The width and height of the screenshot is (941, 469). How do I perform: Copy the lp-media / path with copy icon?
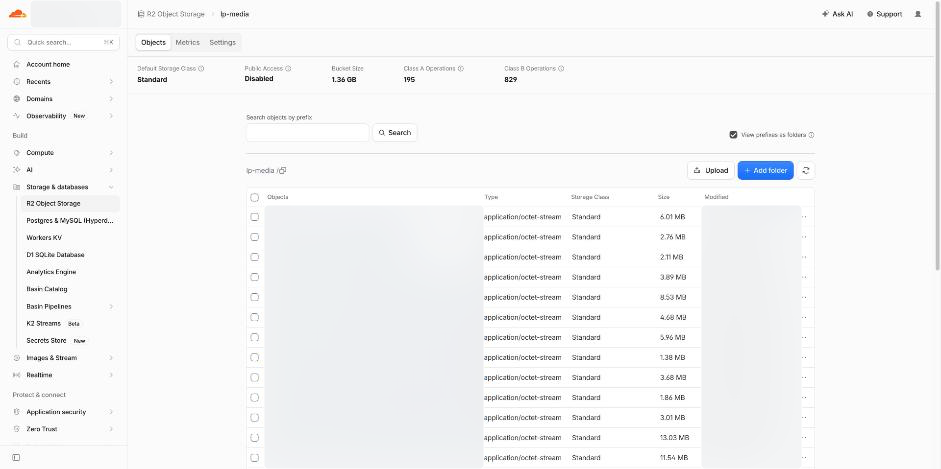tap(283, 170)
